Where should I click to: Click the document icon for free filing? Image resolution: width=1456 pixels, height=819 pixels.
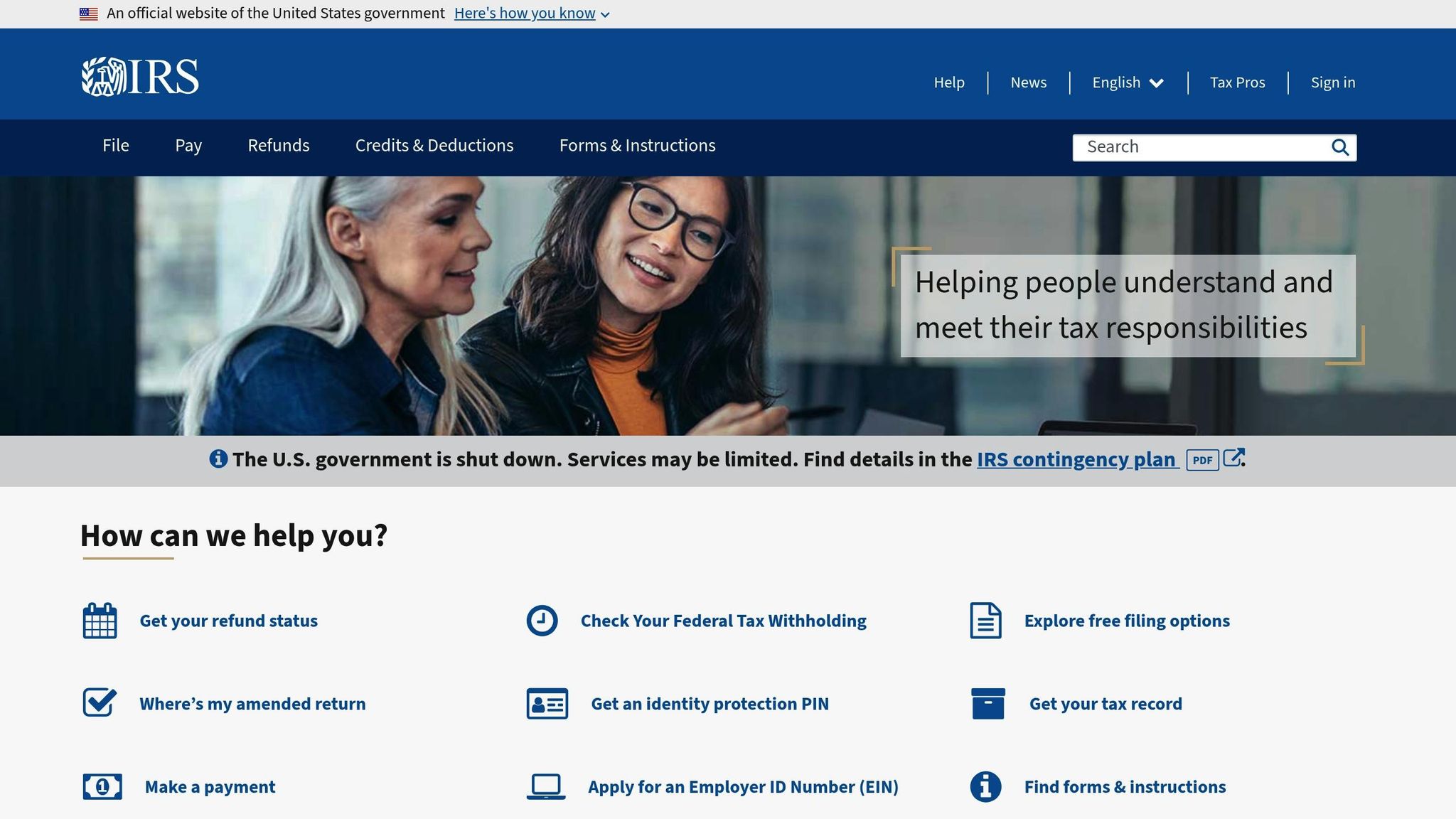(985, 621)
